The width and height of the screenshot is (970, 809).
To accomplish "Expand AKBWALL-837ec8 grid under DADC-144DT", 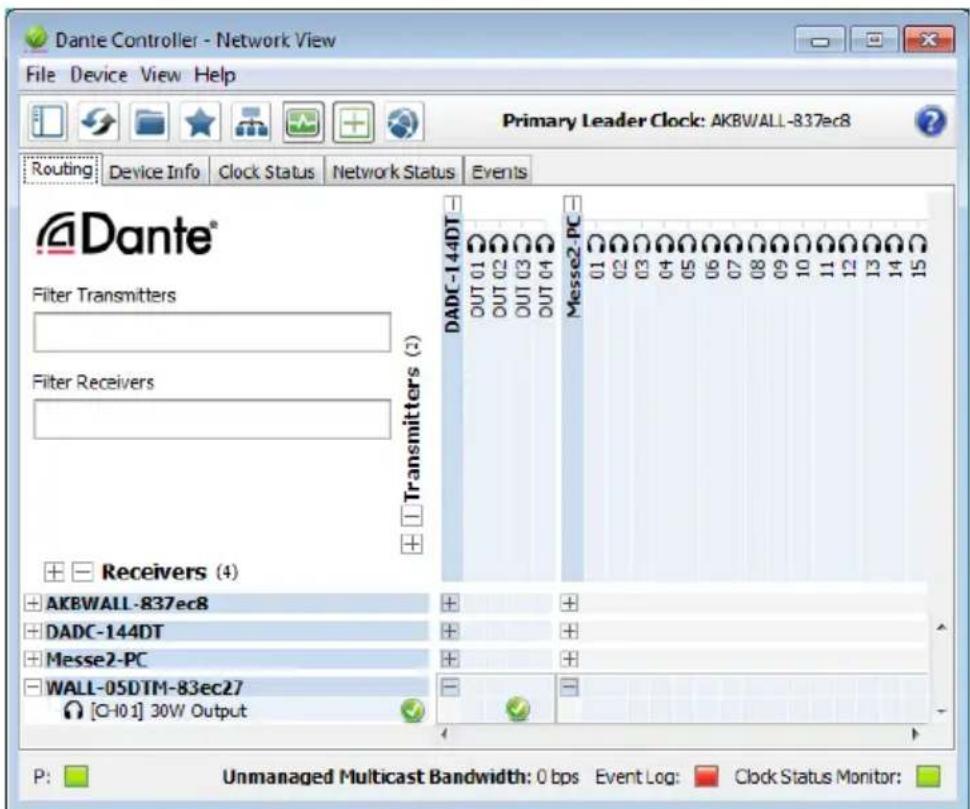I will [450, 603].
